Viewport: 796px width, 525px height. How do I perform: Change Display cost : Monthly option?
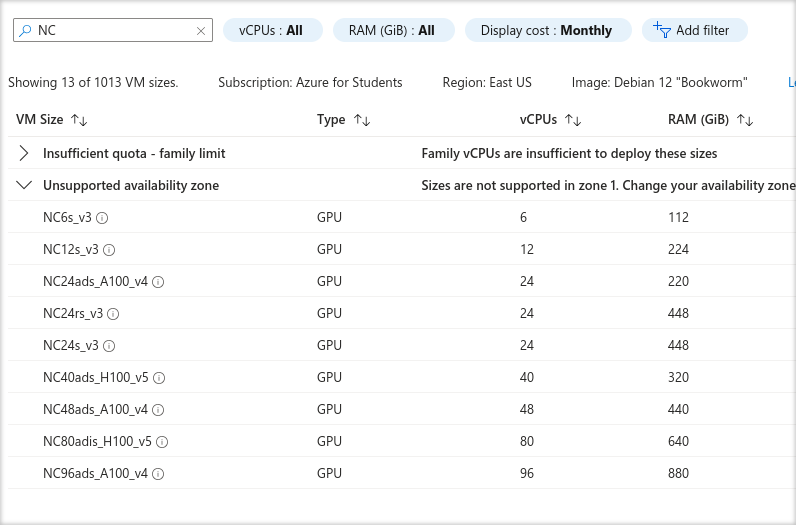[547, 30]
